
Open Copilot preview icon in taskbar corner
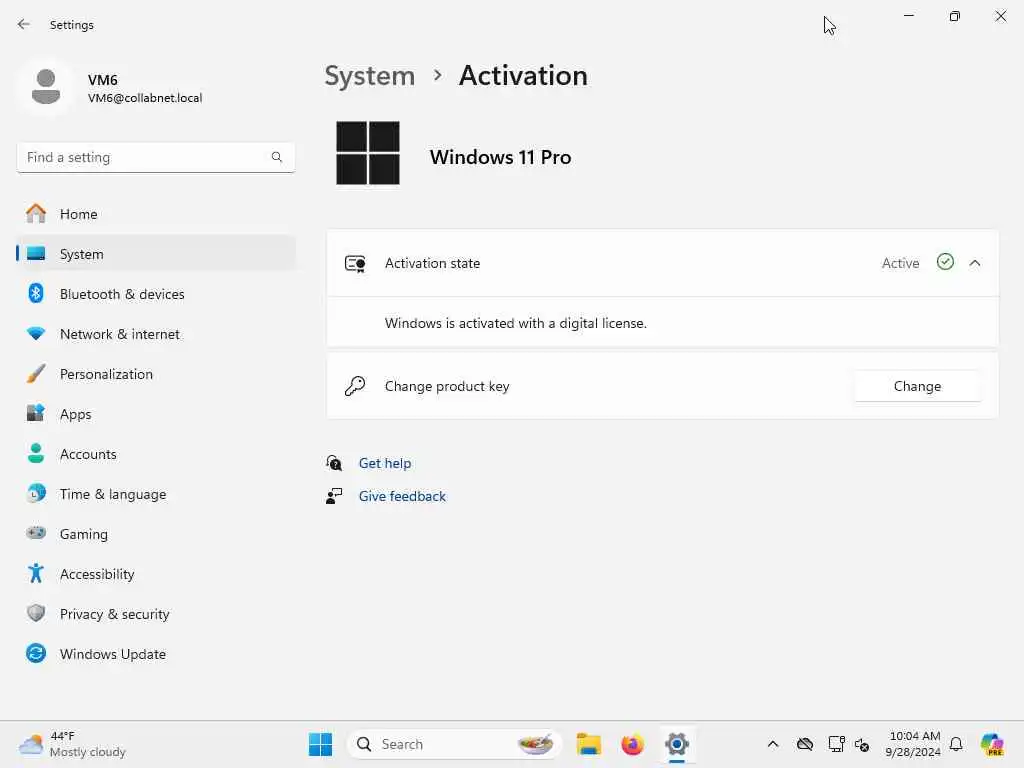(993, 744)
